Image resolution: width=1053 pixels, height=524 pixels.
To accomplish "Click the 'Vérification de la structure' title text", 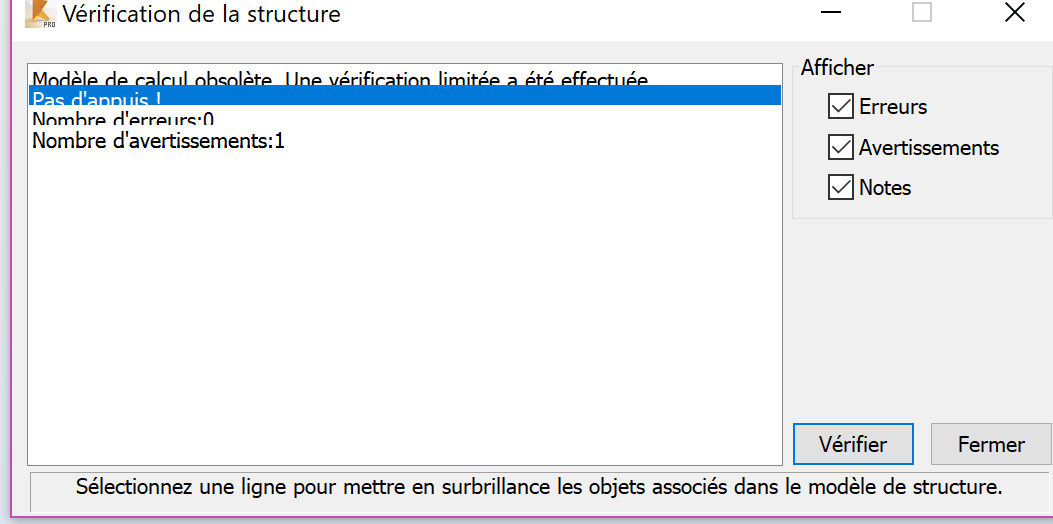I will 201,13.
